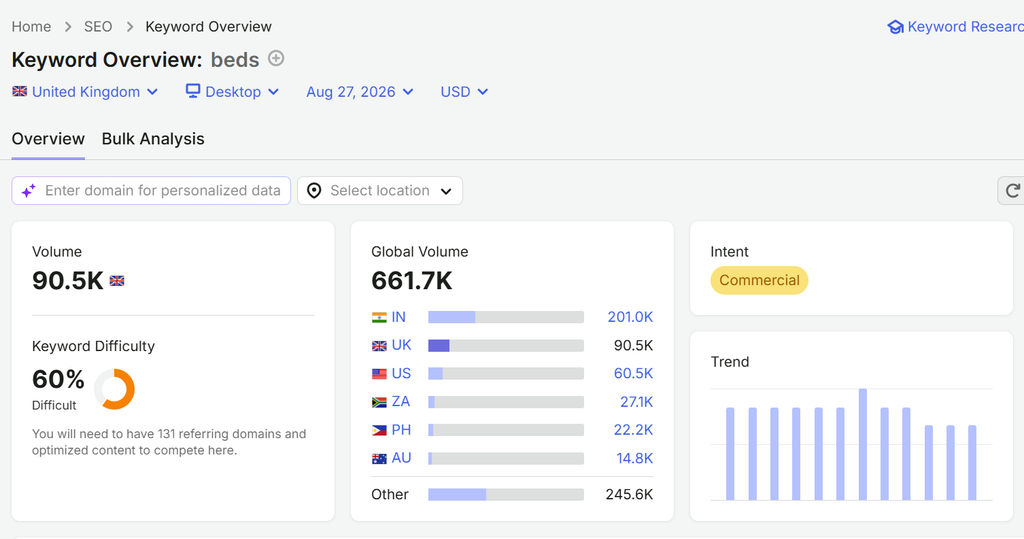
Task: Click the Keyword Research graduation cap icon
Action: [895, 27]
